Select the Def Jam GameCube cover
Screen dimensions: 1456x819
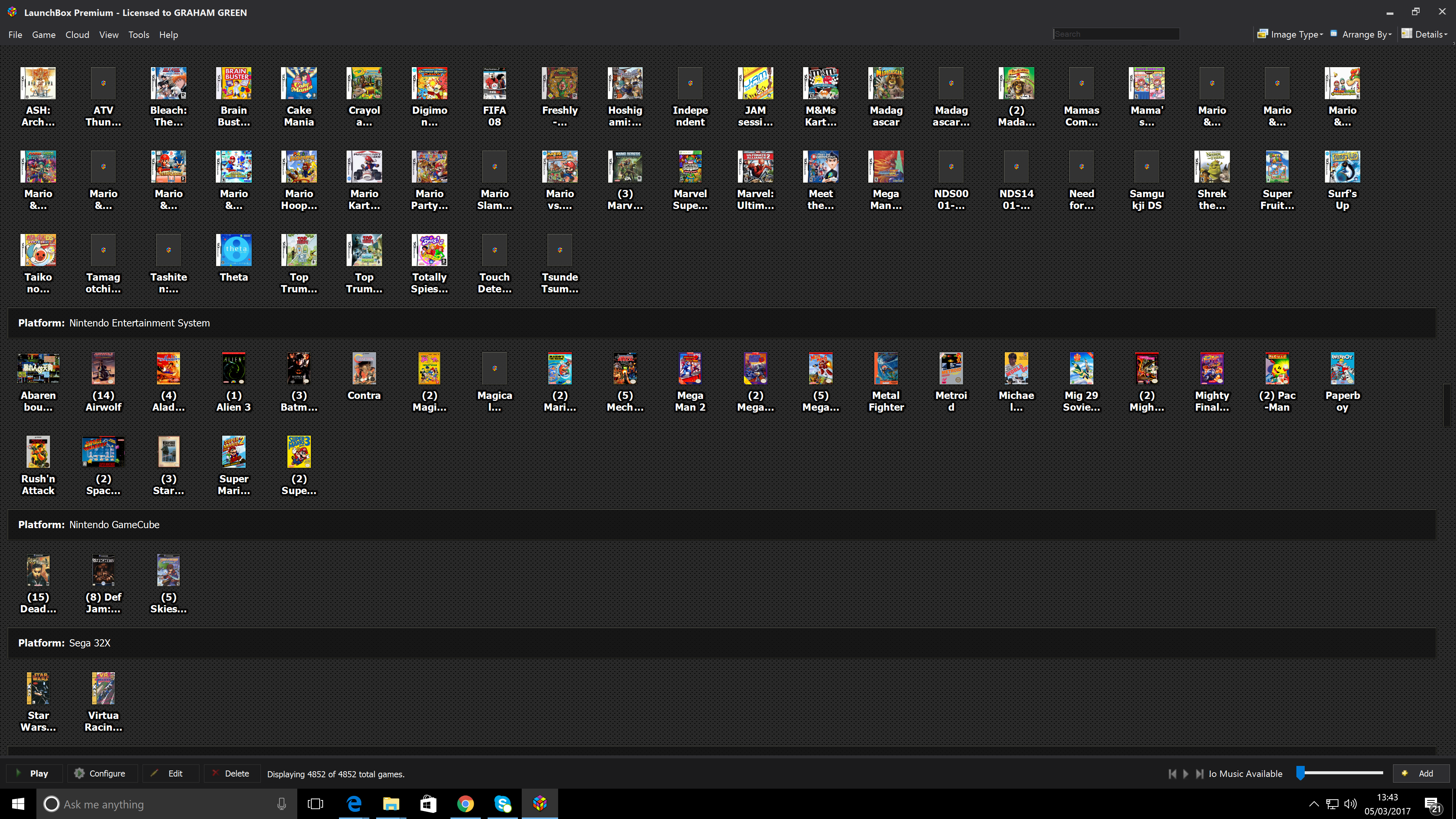point(104,570)
